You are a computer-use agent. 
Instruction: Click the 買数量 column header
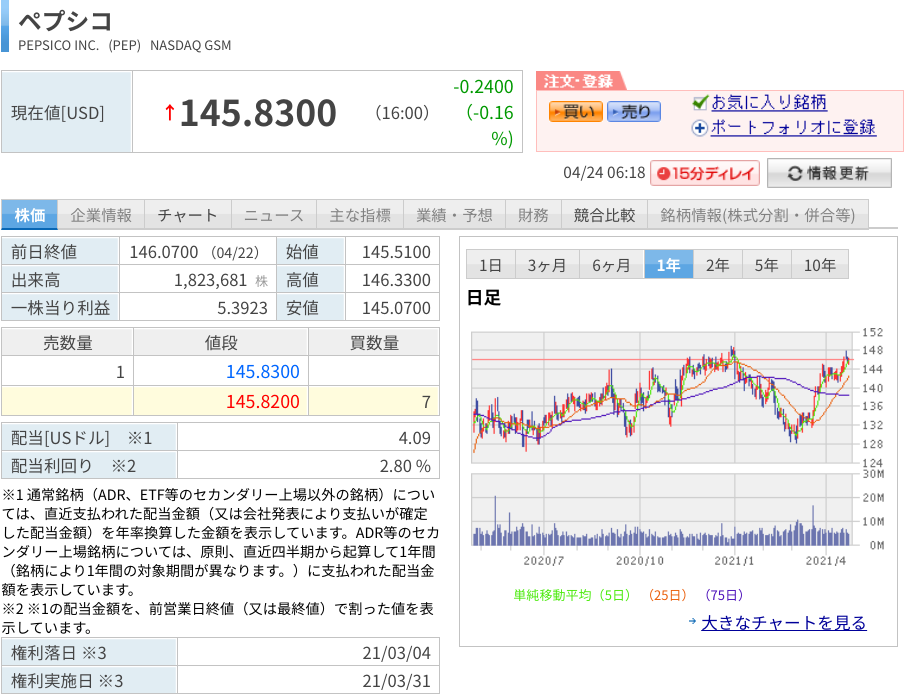coord(374,342)
